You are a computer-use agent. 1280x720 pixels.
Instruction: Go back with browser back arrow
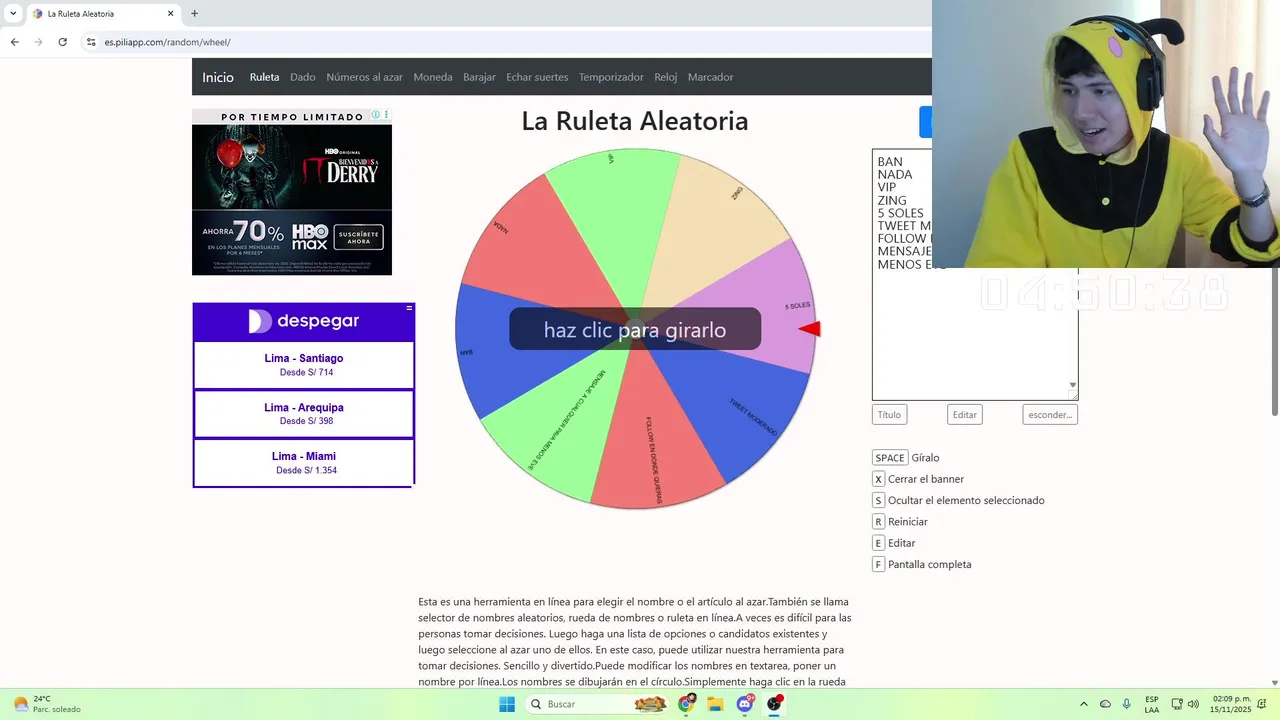[x=14, y=42]
